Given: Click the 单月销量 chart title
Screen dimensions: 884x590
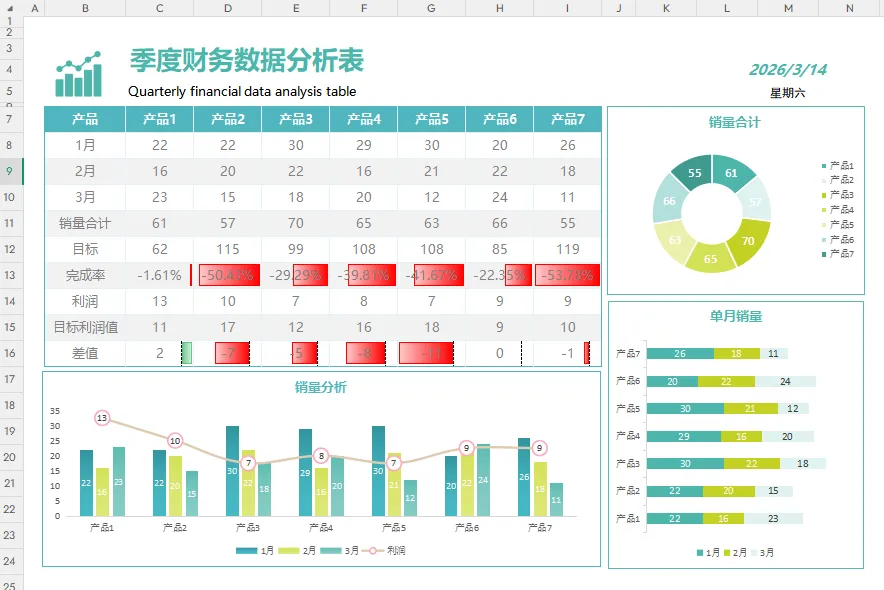Looking at the screenshot, I should [x=736, y=316].
